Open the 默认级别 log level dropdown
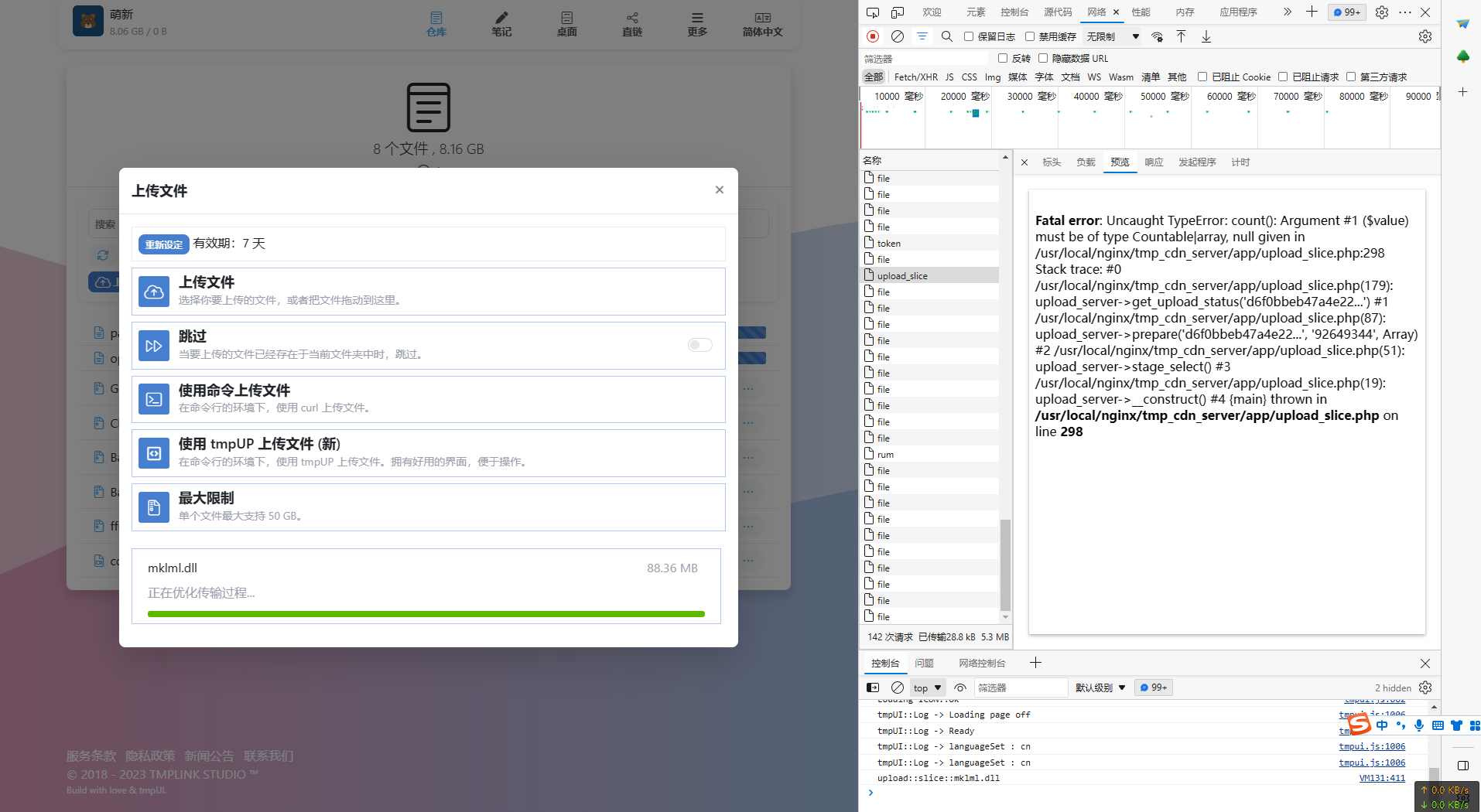 coord(1100,687)
